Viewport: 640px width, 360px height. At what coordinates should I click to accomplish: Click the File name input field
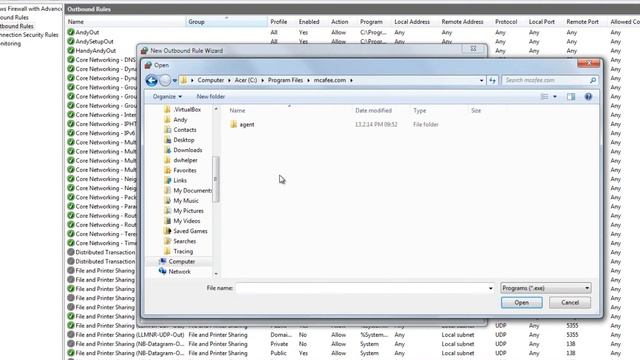(361, 288)
